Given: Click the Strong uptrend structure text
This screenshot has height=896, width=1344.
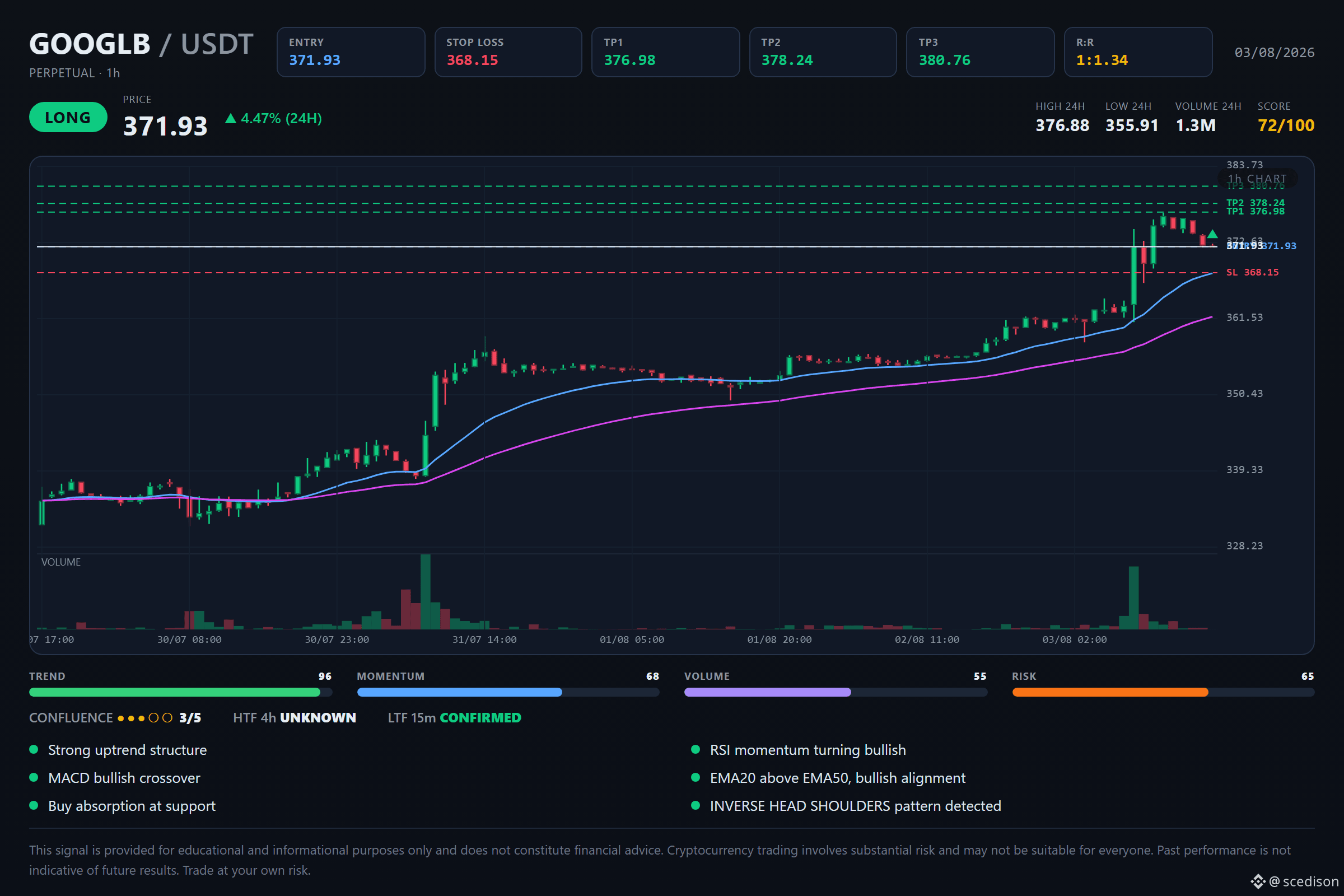Looking at the screenshot, I should click(128, 750).
